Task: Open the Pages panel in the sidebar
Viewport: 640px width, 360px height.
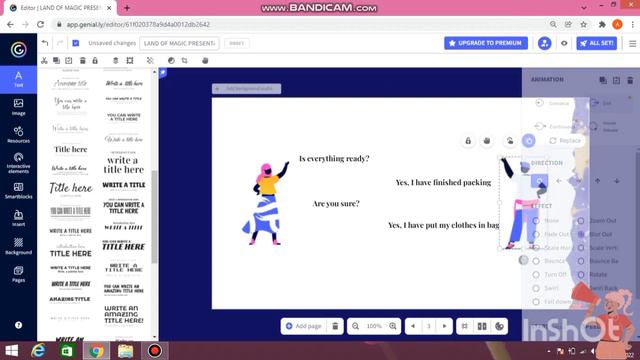Action: [18, 274]
